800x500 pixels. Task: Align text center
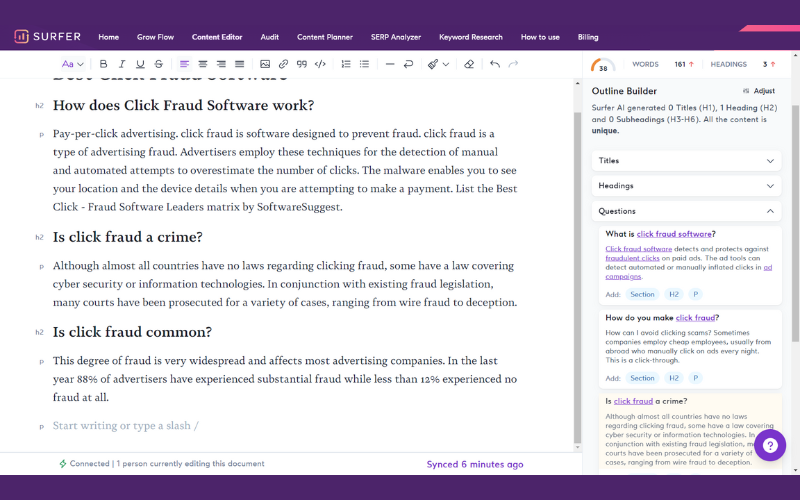[203, 64]
